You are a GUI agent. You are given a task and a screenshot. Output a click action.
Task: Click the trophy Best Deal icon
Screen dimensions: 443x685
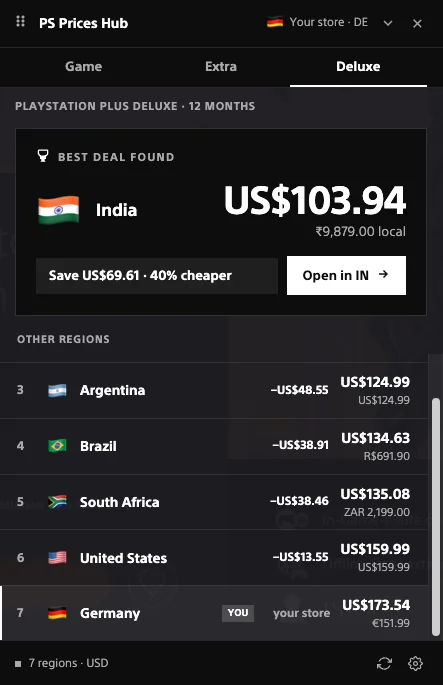43,156
